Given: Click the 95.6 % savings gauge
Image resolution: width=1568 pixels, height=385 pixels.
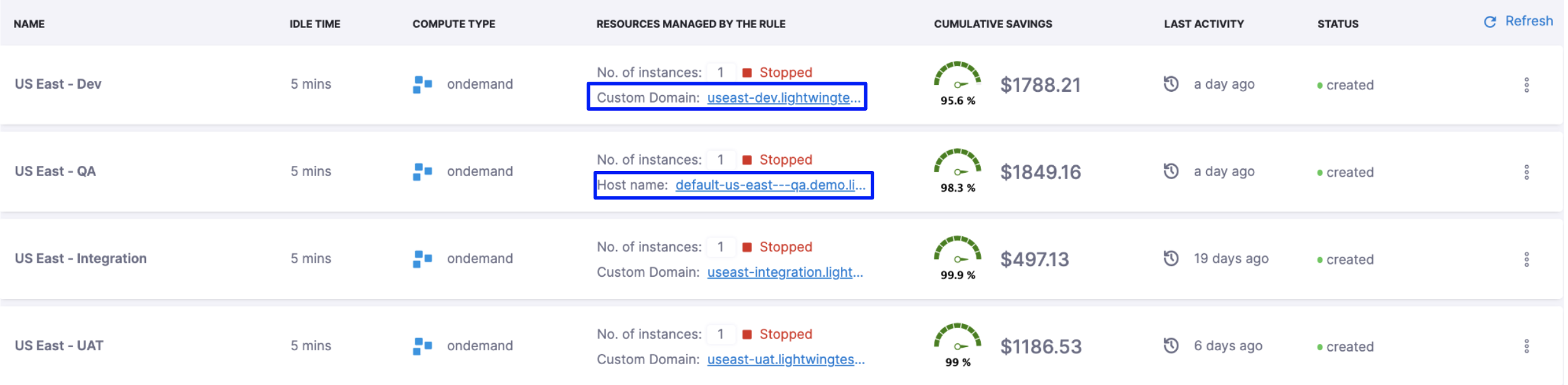Looking at the screenshot, I should point(957,77).
